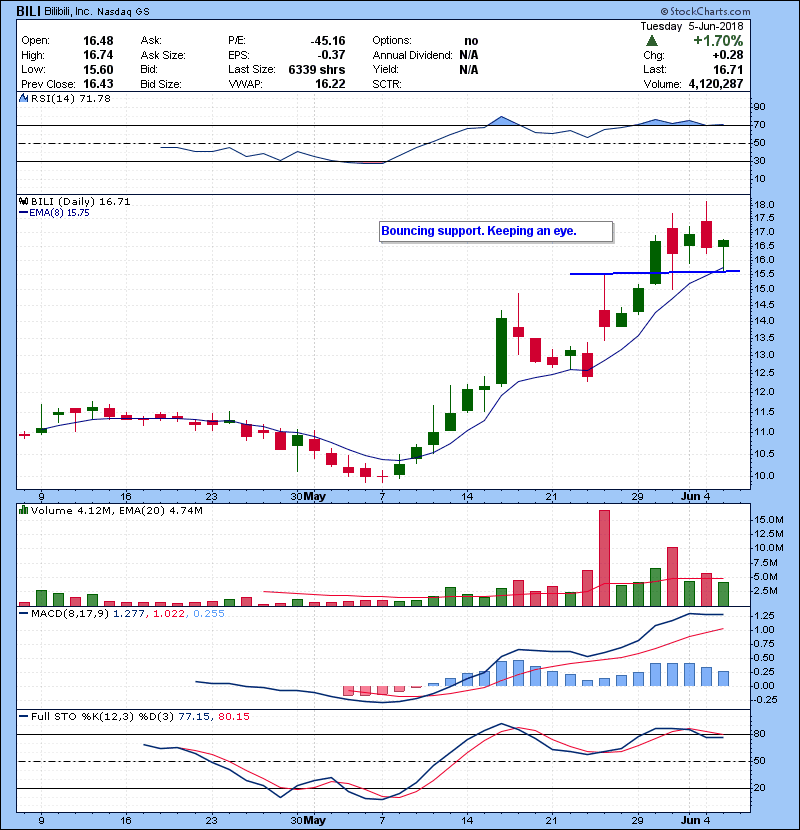Image resolution: width=800 pixels, height=830 pixels.
Task: Click the RSI(14) indicator icon
Action: point(23,98)
